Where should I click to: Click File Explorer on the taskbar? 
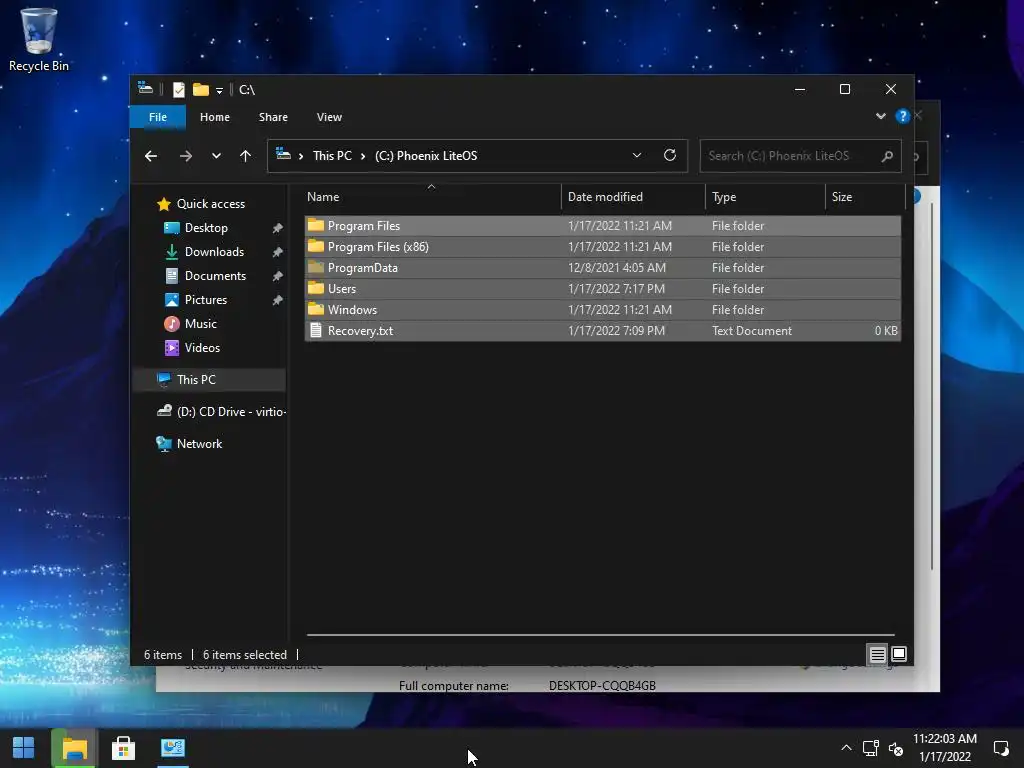(x=74, y=748)
